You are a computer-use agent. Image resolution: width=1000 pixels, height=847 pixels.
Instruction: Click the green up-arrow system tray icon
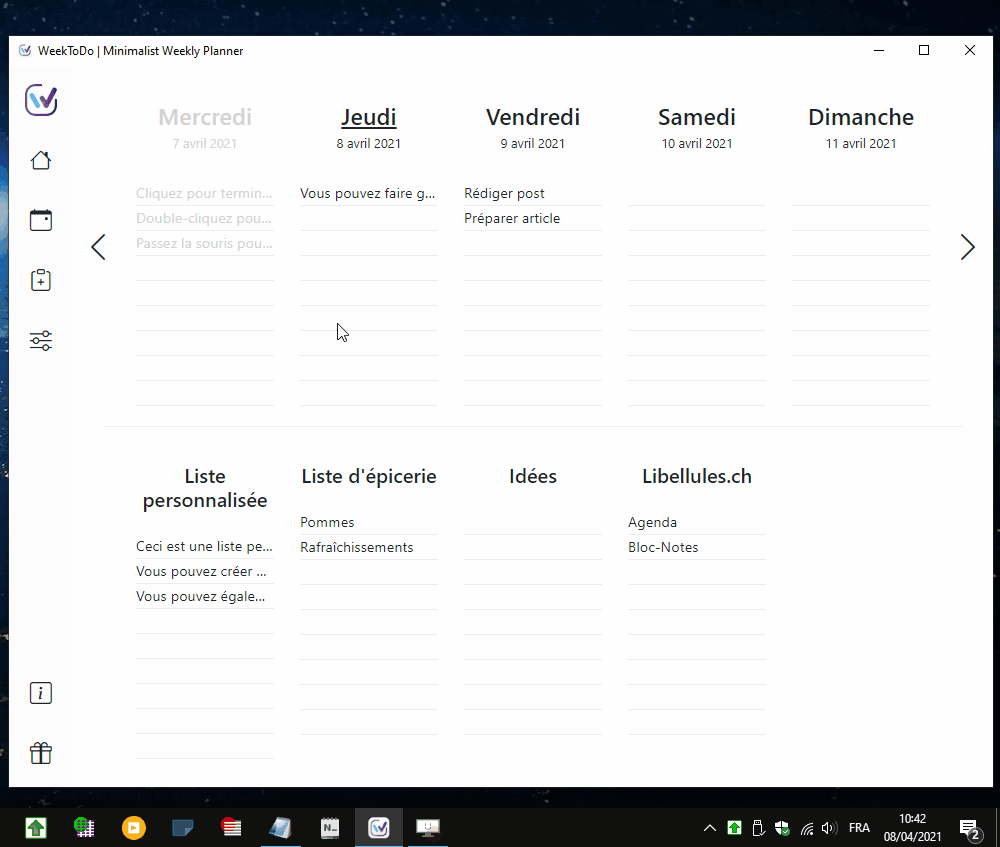[x=734, y=828]
